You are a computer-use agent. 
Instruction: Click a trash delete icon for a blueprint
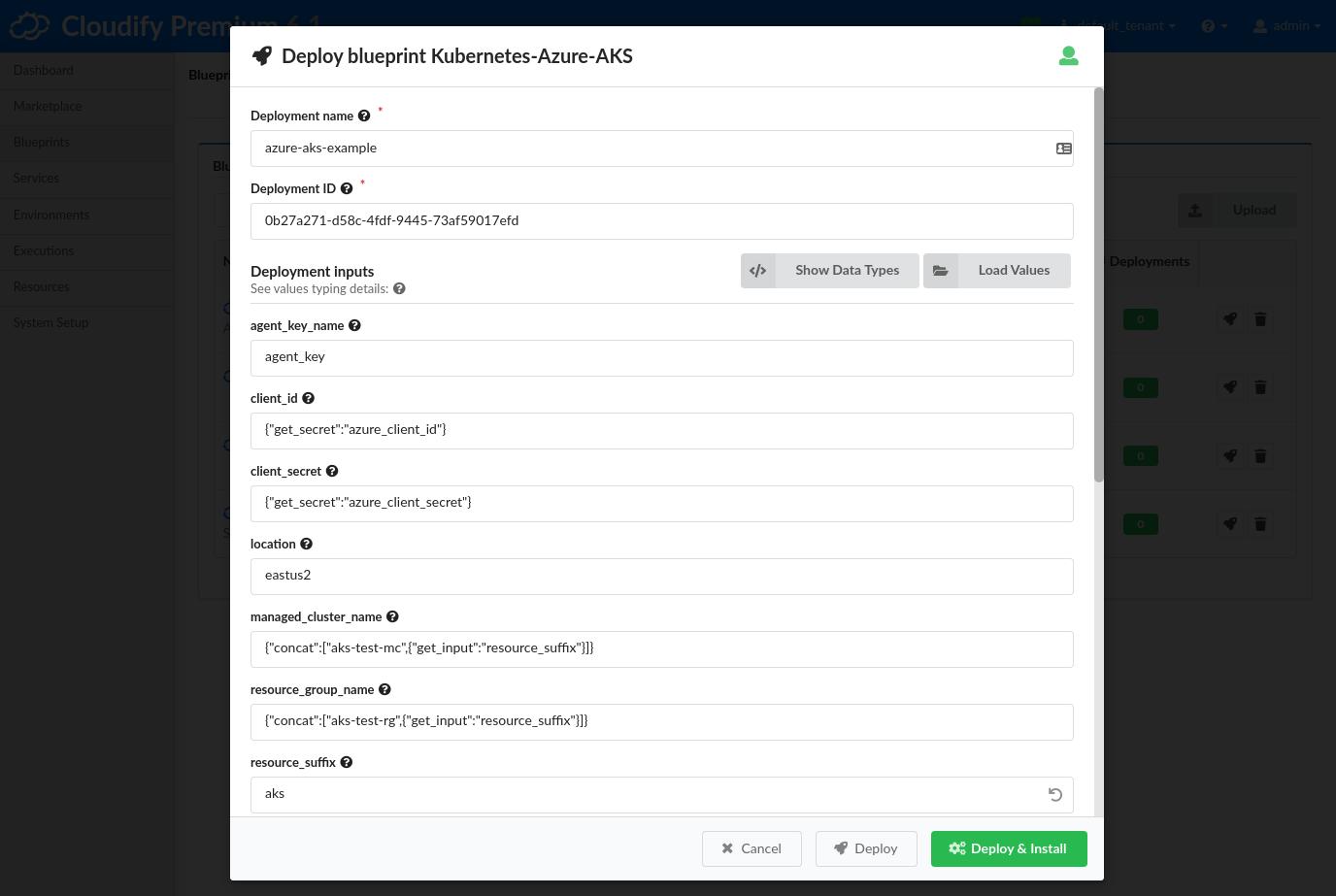[1260, 318]
